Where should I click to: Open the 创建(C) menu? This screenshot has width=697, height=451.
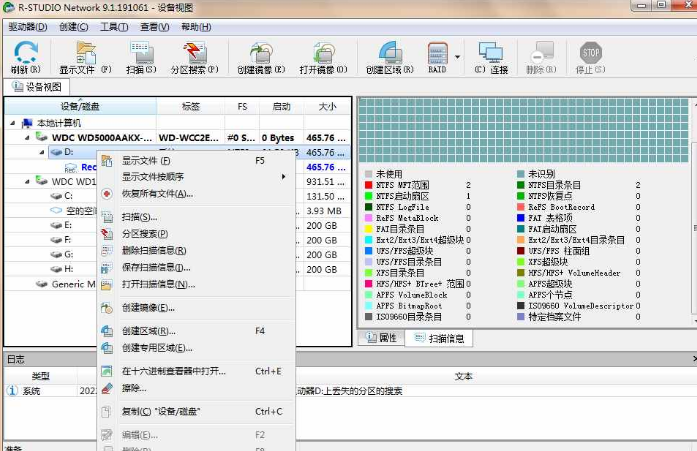73,27
